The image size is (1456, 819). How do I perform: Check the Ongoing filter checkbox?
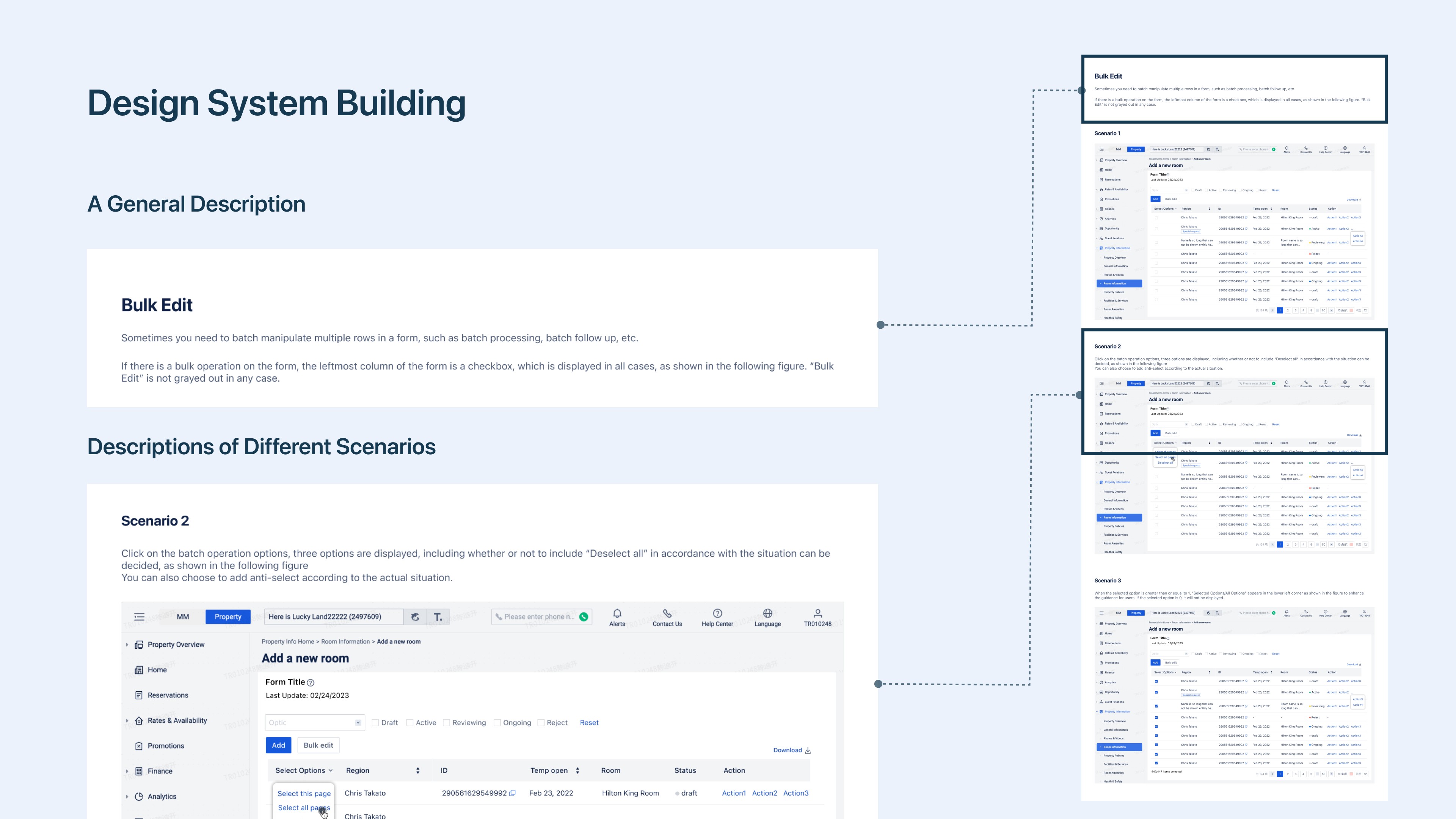[497, 723]
